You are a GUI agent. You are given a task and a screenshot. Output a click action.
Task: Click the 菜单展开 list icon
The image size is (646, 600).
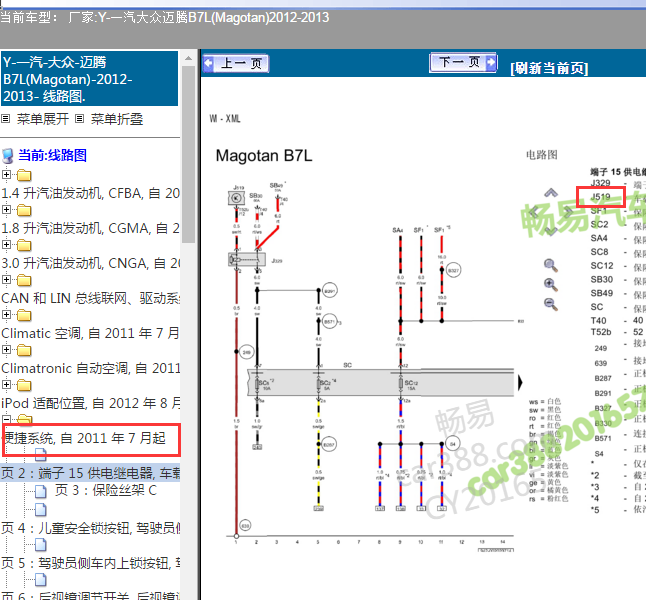(5, 119)
